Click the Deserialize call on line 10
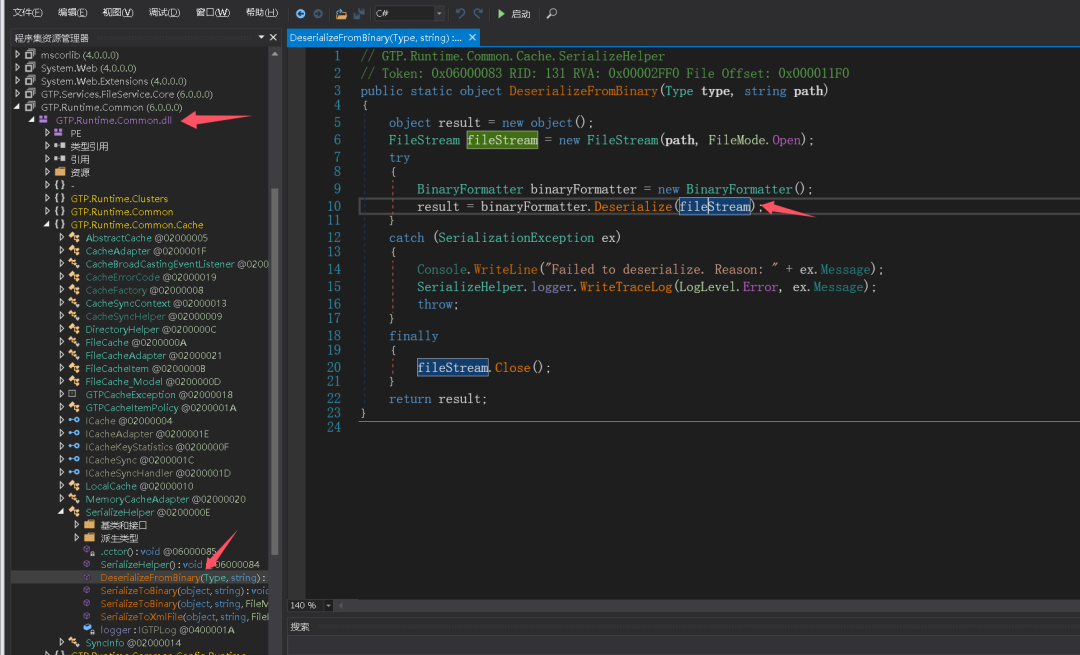 pyautogui.click(x=632, y=207)
